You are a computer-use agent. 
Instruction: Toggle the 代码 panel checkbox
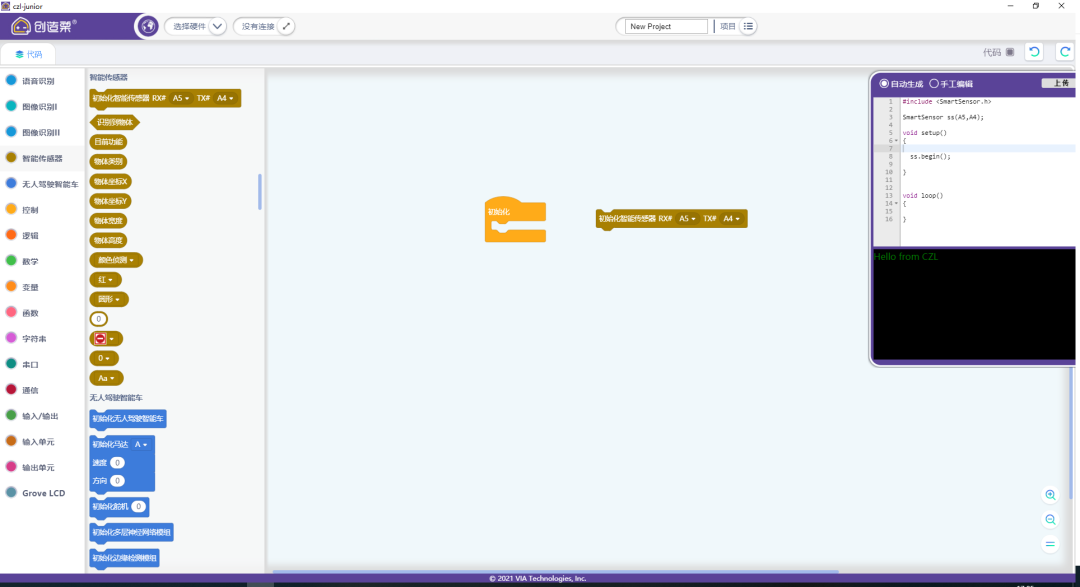point(1010,52)
